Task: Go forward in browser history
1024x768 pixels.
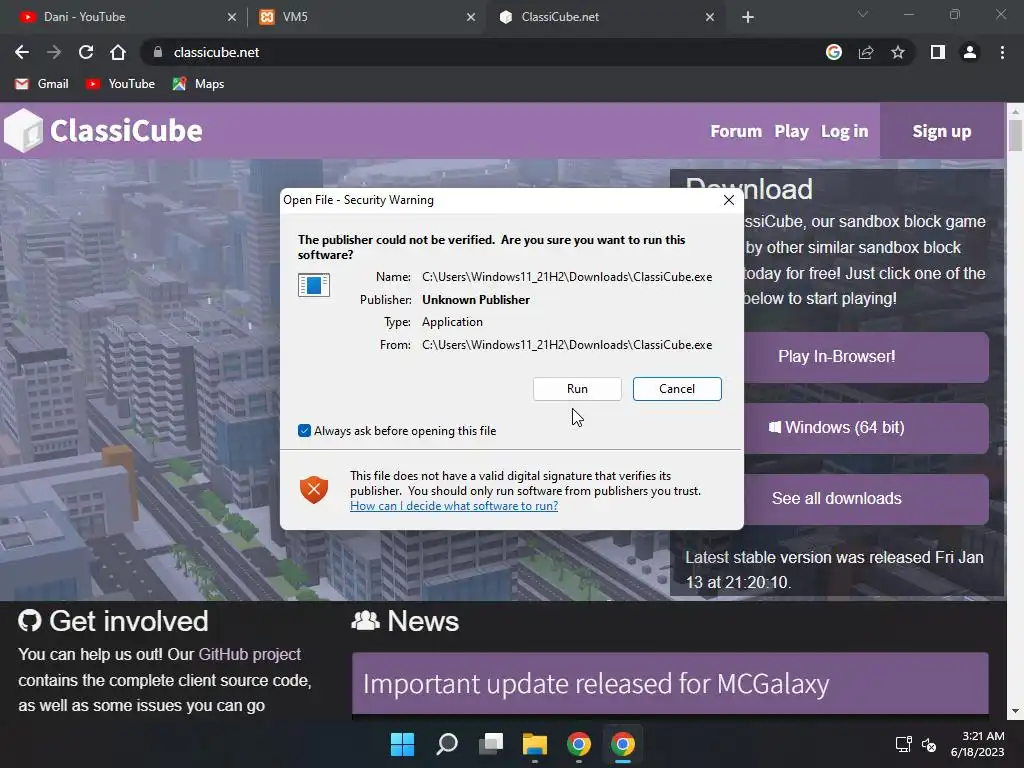Action: pyautogui.click(x=54, y=52)
